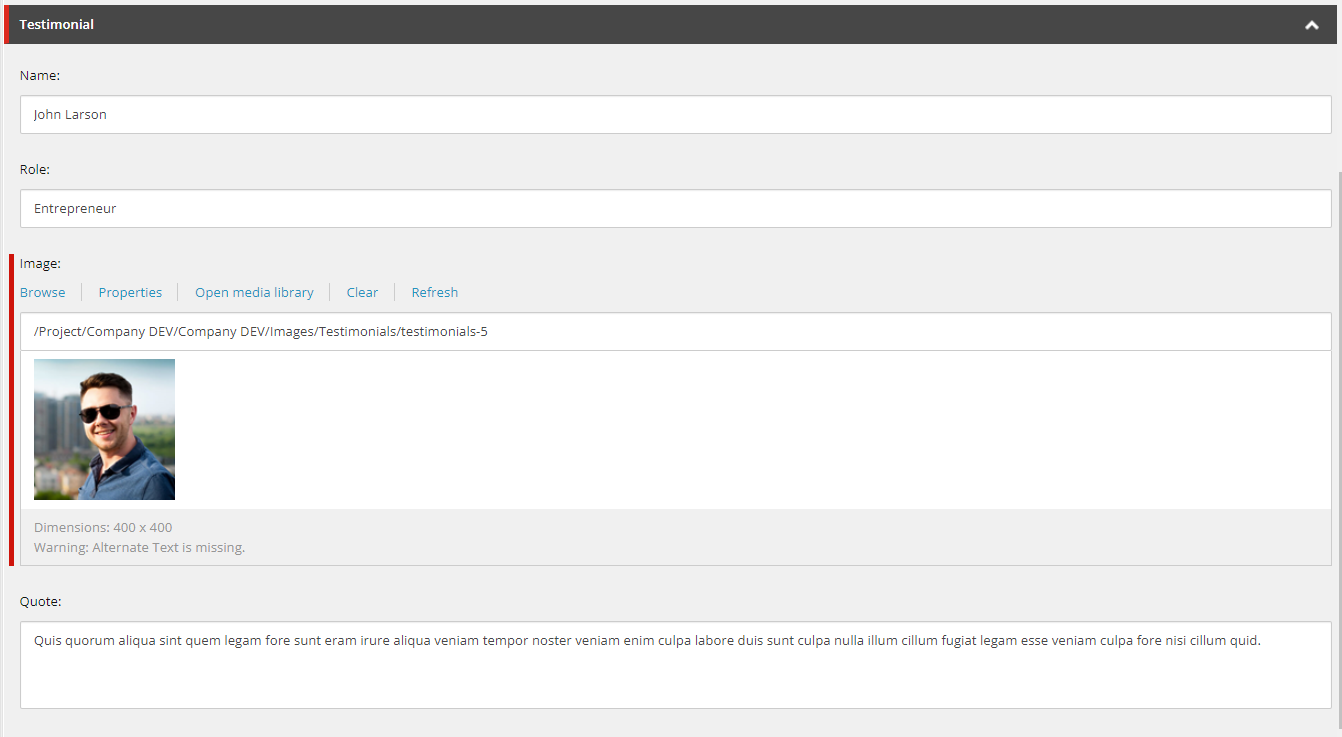Click the Alternate Text is missing warning
This screenshot has height=737, width=1342.
140,548
